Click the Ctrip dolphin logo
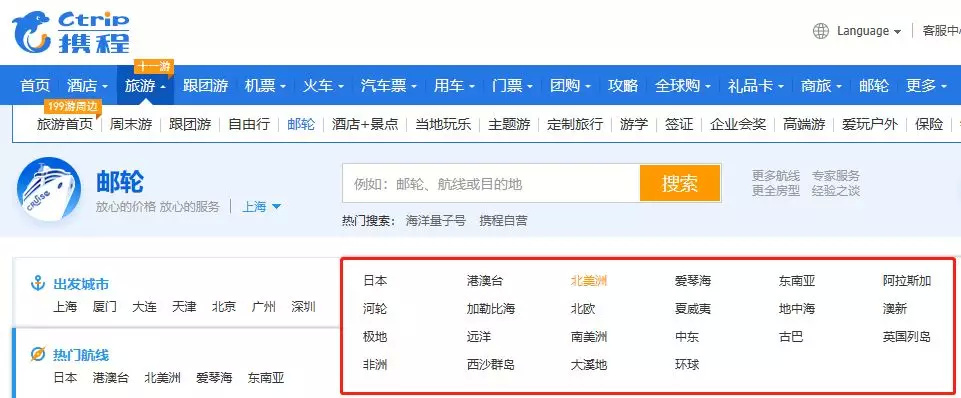Viewport: 961px width, 398px height. pos(71,33)
